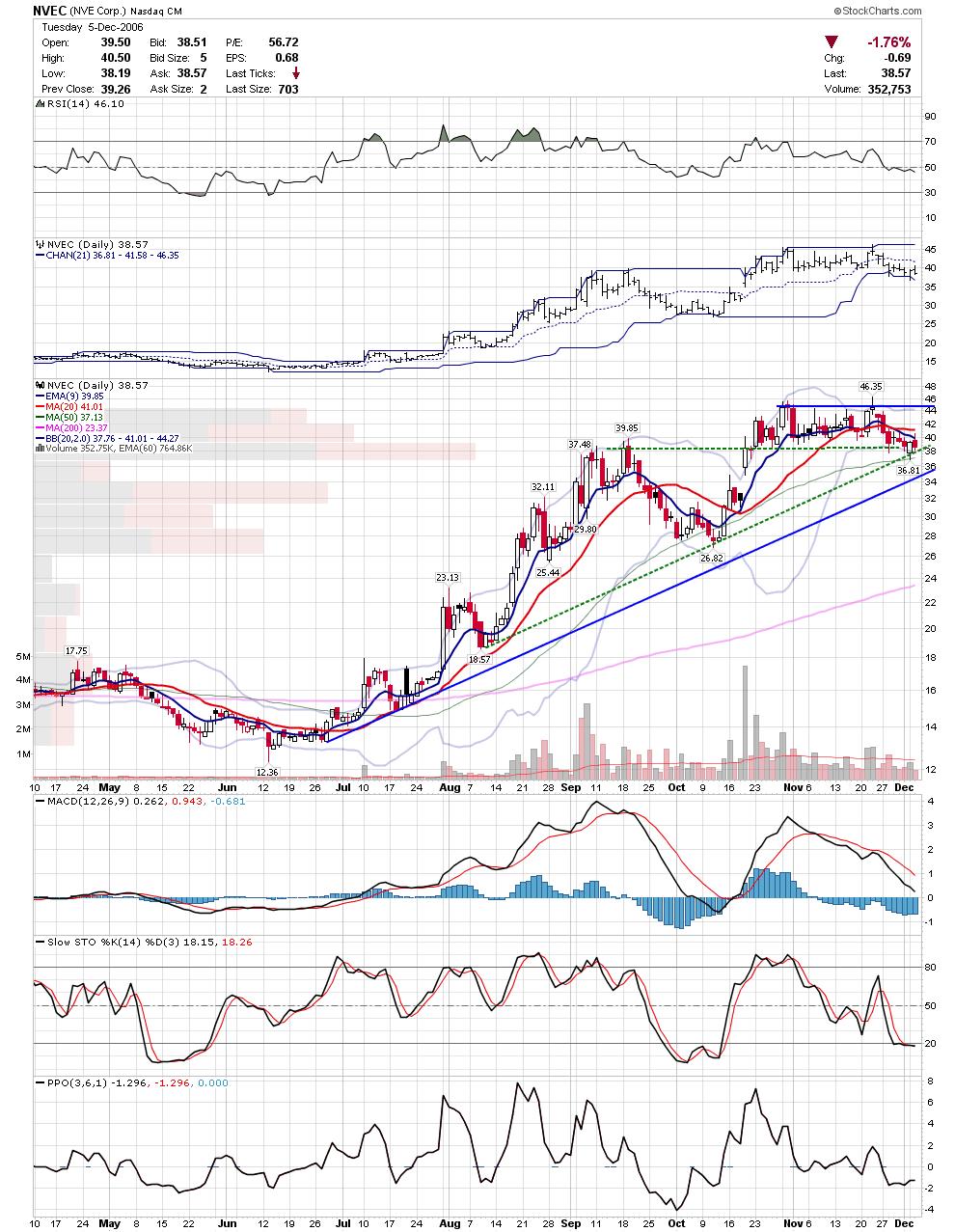The height and width of the screenshot is (1232, 955).
Task: Click the Ask value 38.57
Action: [191, 73]
